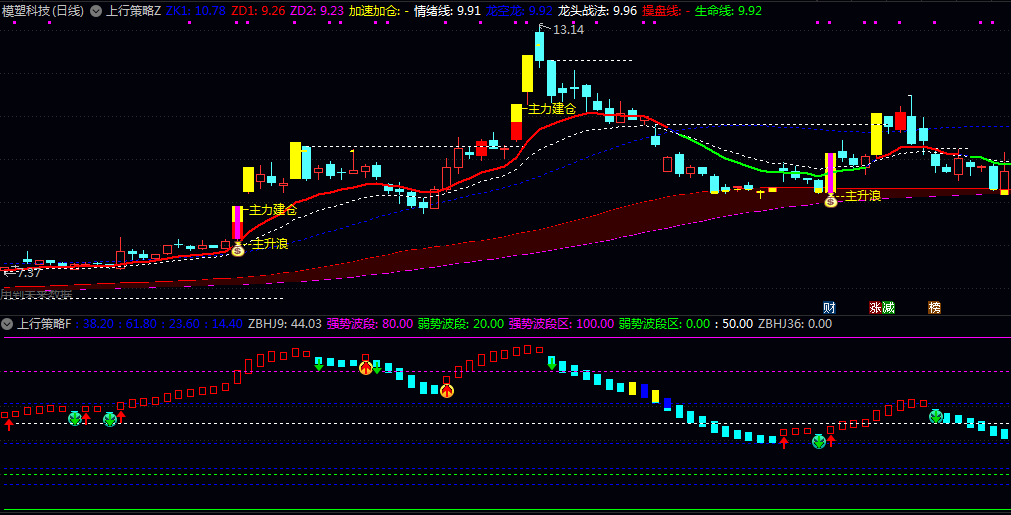
Task: Open the 上行策略Z indicator dropdown chevron
Action: [x=96, y=11]
